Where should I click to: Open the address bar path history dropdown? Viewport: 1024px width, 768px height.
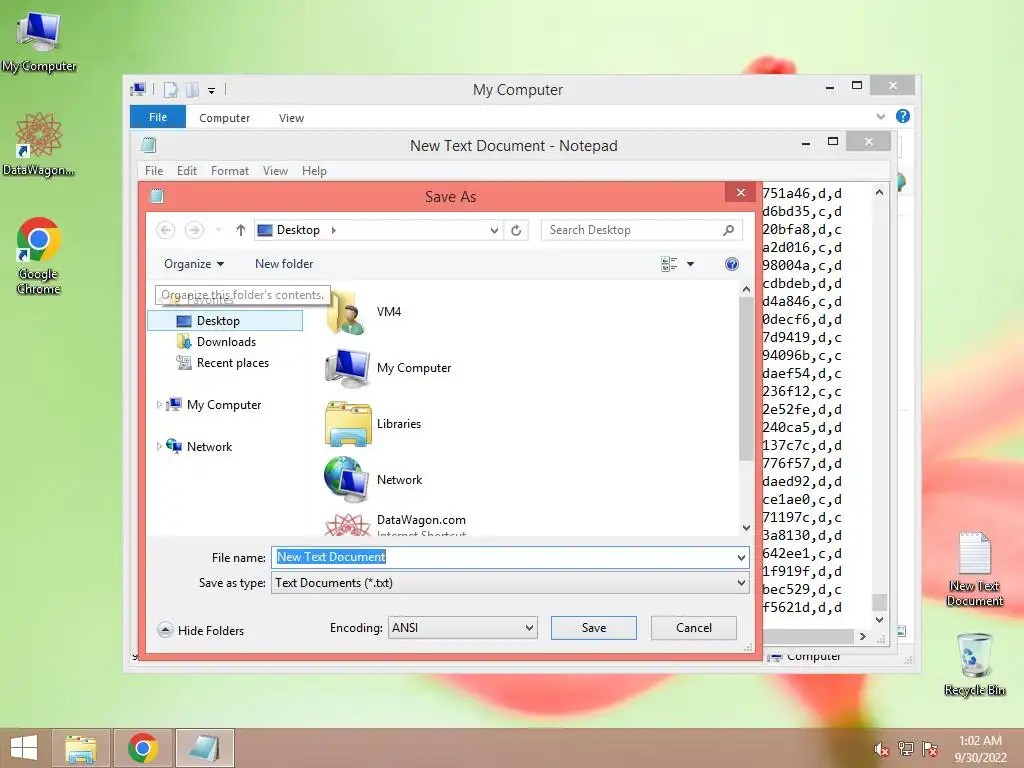(x=494, y=230)
